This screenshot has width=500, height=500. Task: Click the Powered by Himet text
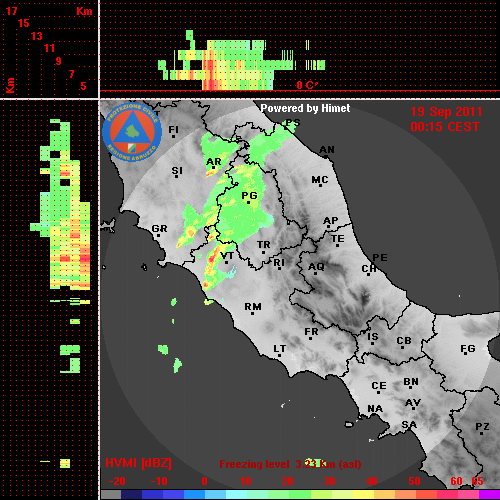(305, 108)
